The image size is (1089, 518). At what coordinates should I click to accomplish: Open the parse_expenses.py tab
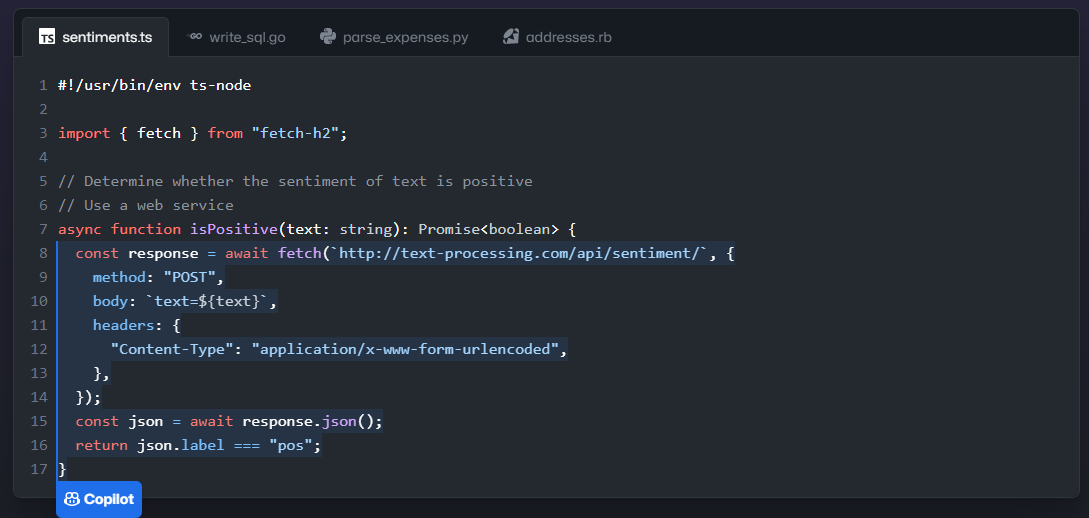(405, 37)
